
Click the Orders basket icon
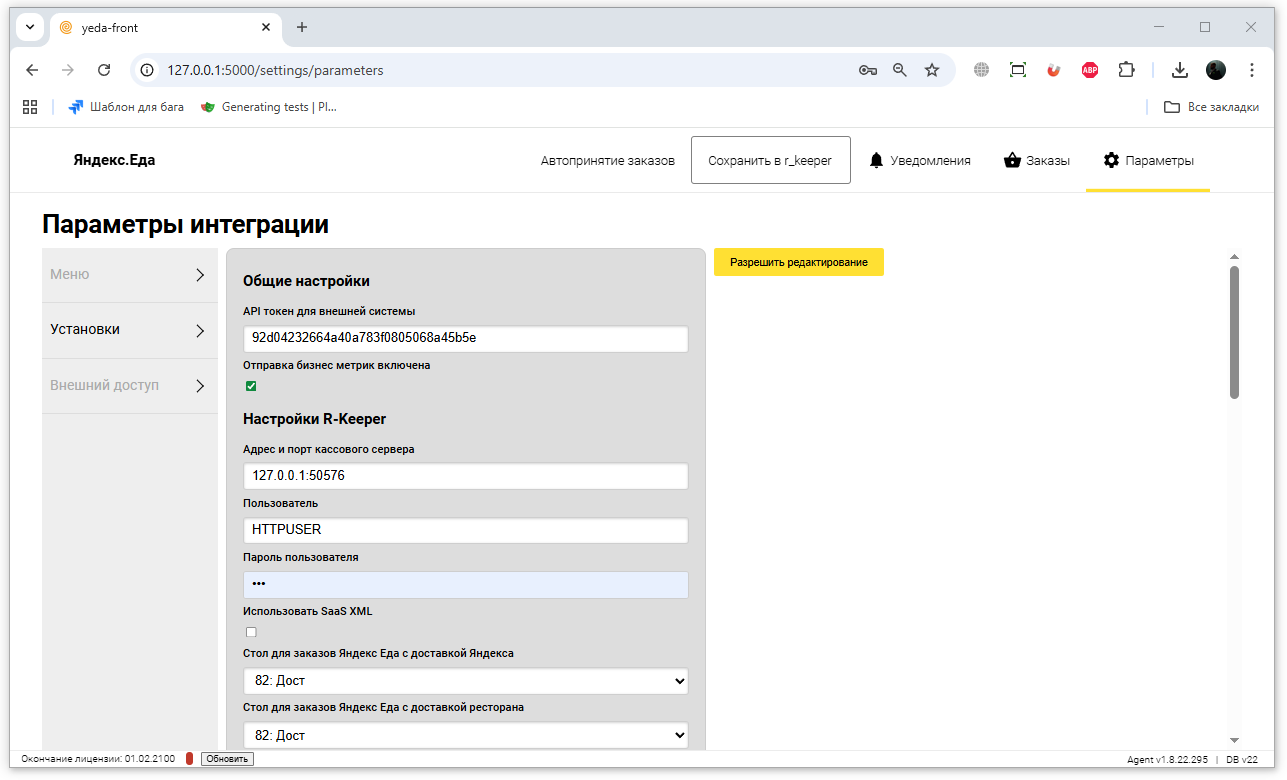[1012, 161]
